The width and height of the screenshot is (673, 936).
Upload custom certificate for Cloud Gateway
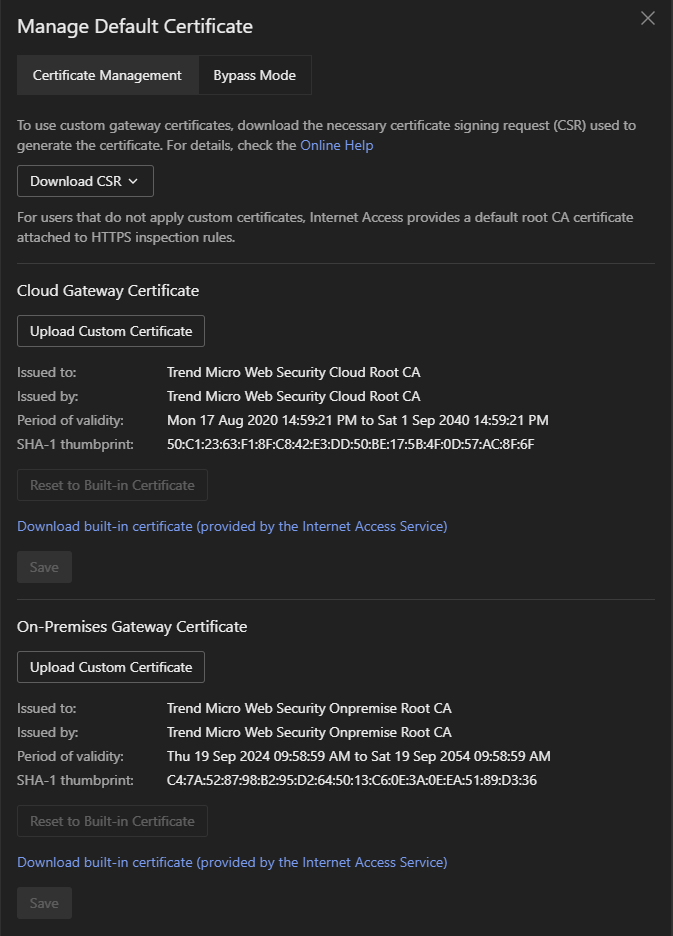(x=111, y=331)
